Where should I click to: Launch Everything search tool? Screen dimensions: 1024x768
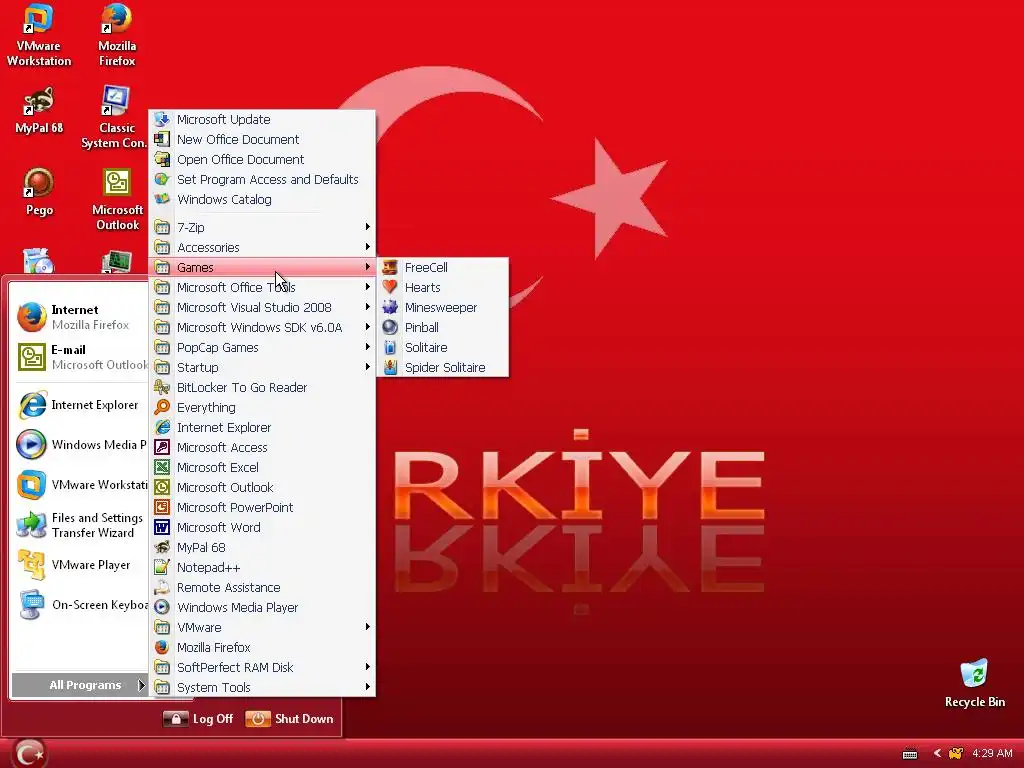coord(262,408)
